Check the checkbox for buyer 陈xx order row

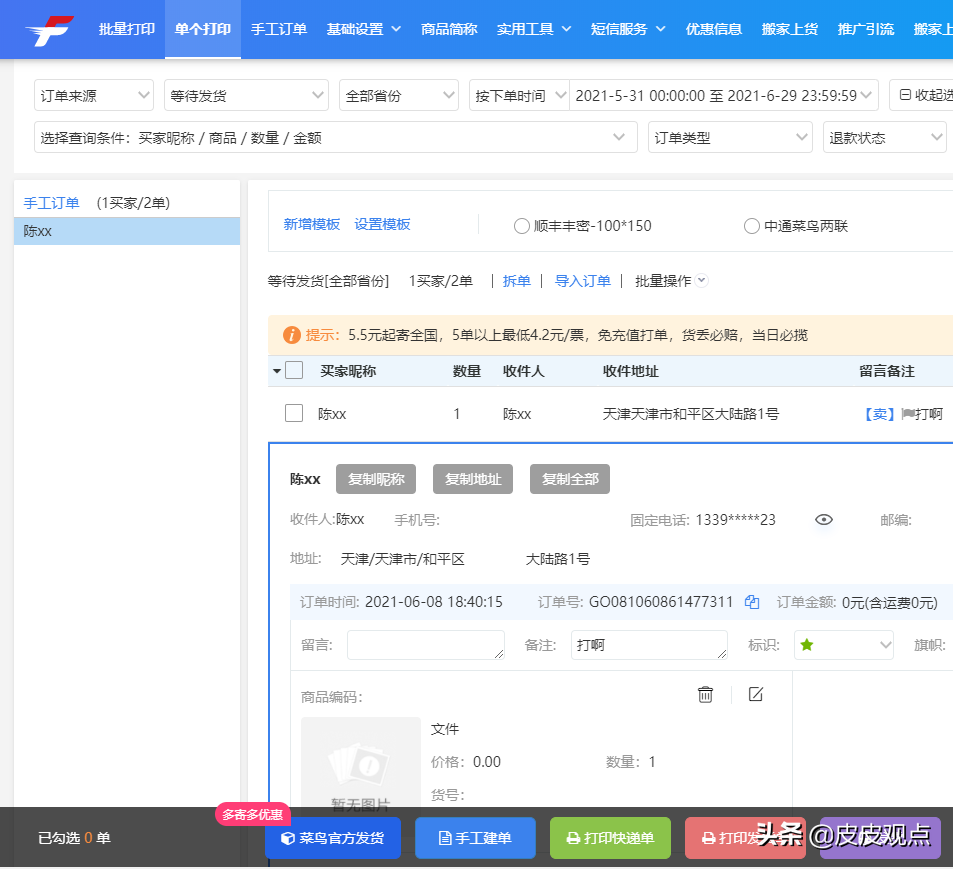tap(293, 413)
